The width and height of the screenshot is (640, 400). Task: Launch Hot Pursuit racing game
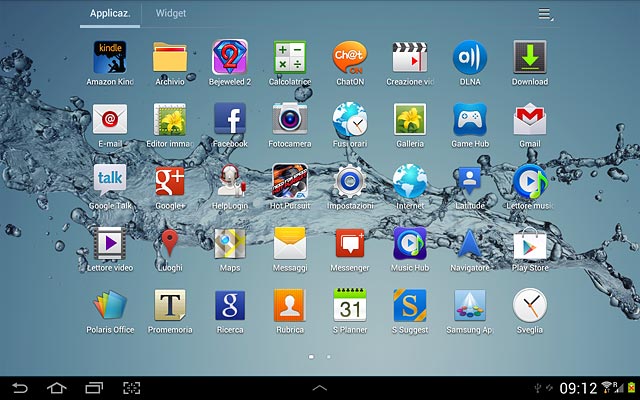tap(290, 181)
